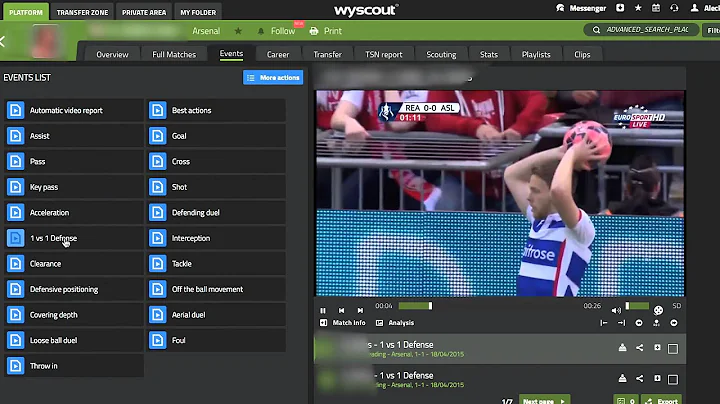This screenshot has width=720, height=404.
Task: Switch to the Full Matches tab
Action: (x=174, y=55)
